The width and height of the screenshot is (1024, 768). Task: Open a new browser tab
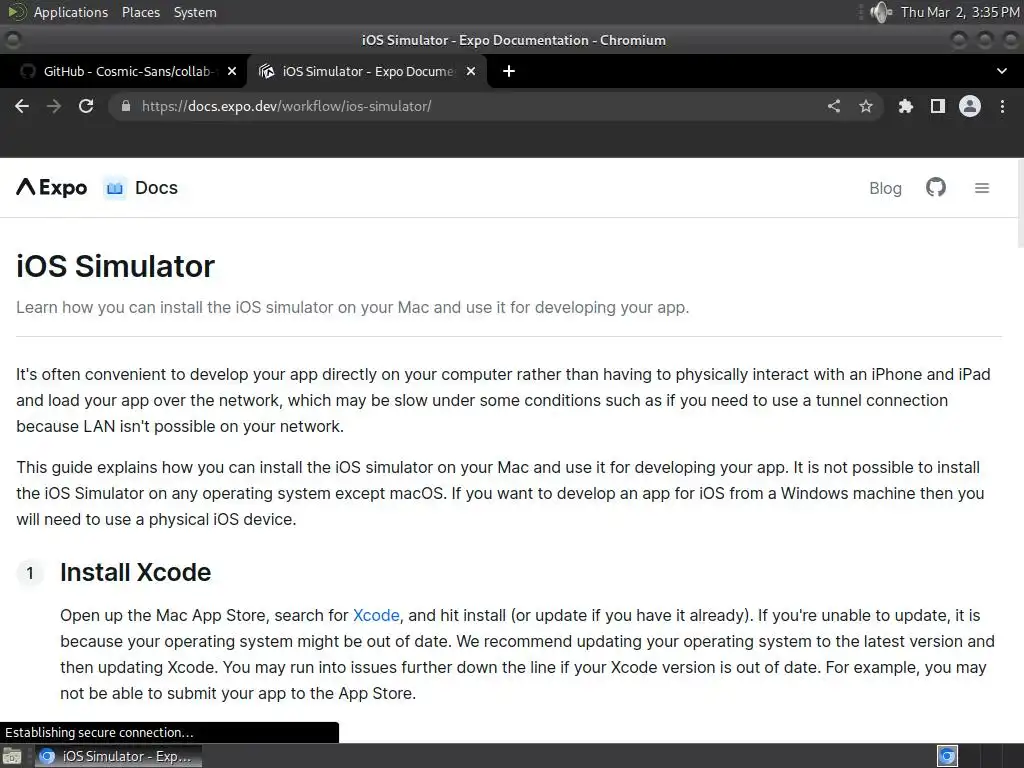(x=509, y=71)
